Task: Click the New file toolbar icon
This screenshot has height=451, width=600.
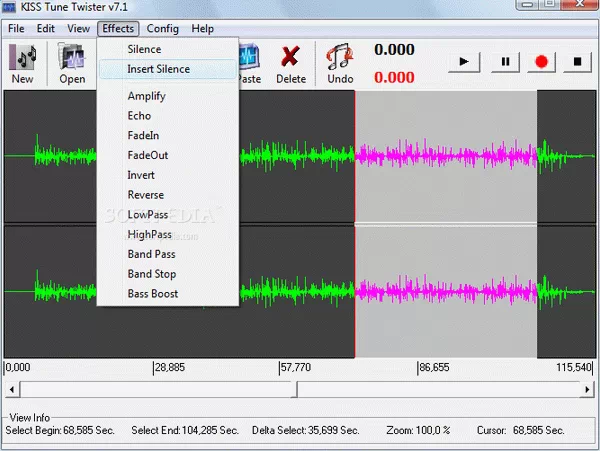Action: (x=23, y=57)
